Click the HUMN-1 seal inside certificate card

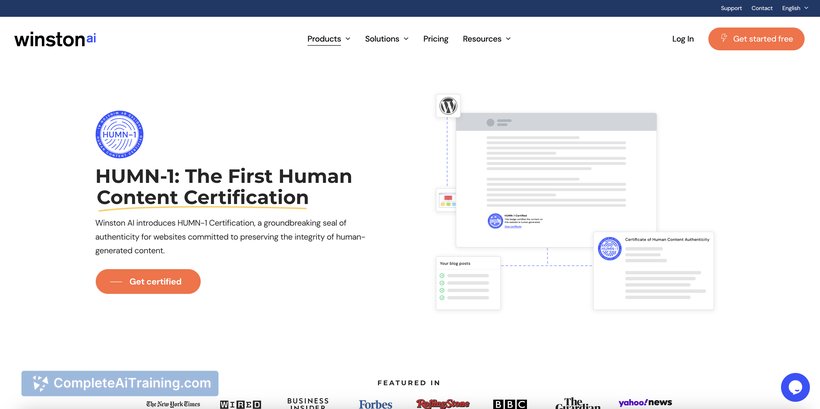[x=610, y=249]
